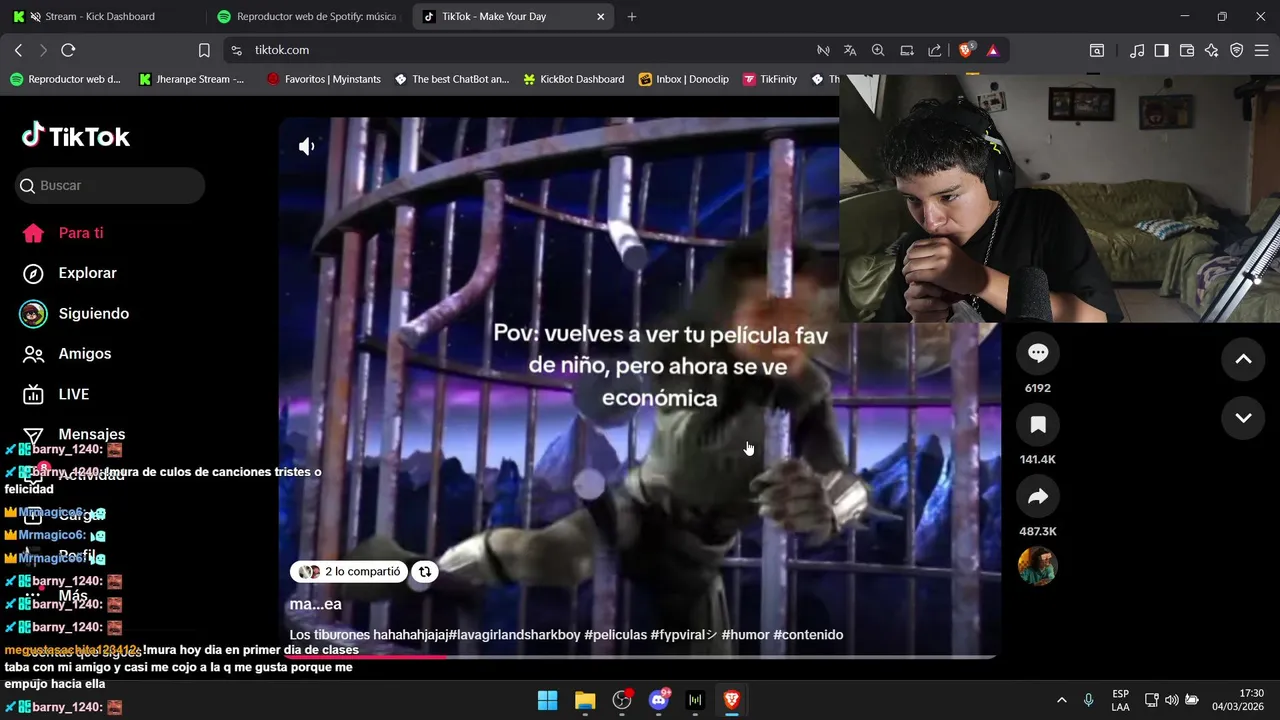Open OBS Studio from taskbar

tap(622, 700)
